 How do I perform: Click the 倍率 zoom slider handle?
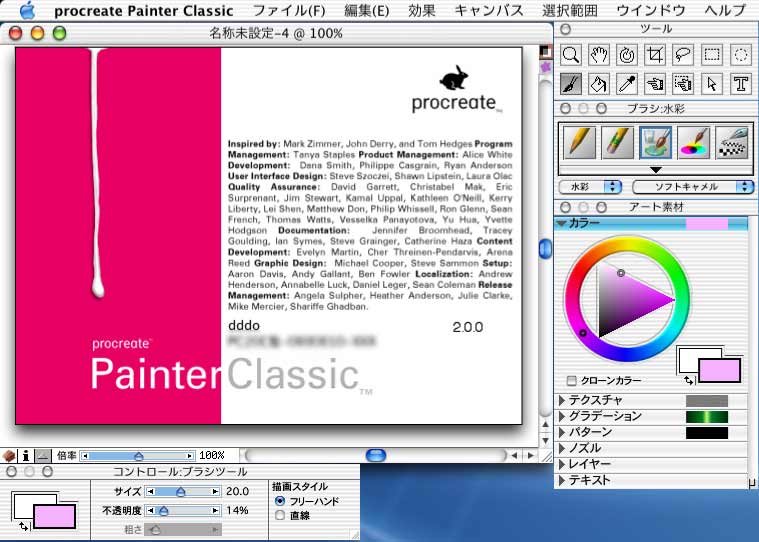(139, 456)
